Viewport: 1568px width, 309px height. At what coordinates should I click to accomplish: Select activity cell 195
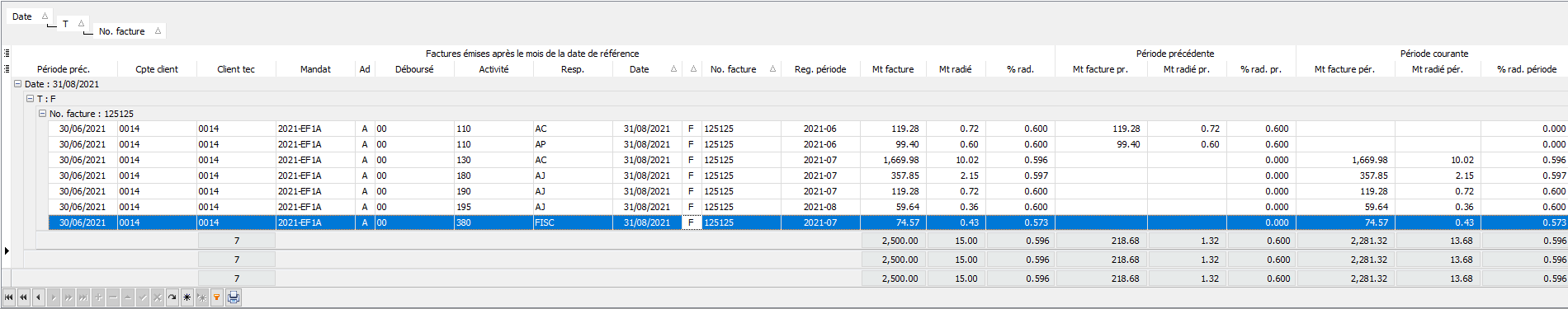[x=494, y=207]
